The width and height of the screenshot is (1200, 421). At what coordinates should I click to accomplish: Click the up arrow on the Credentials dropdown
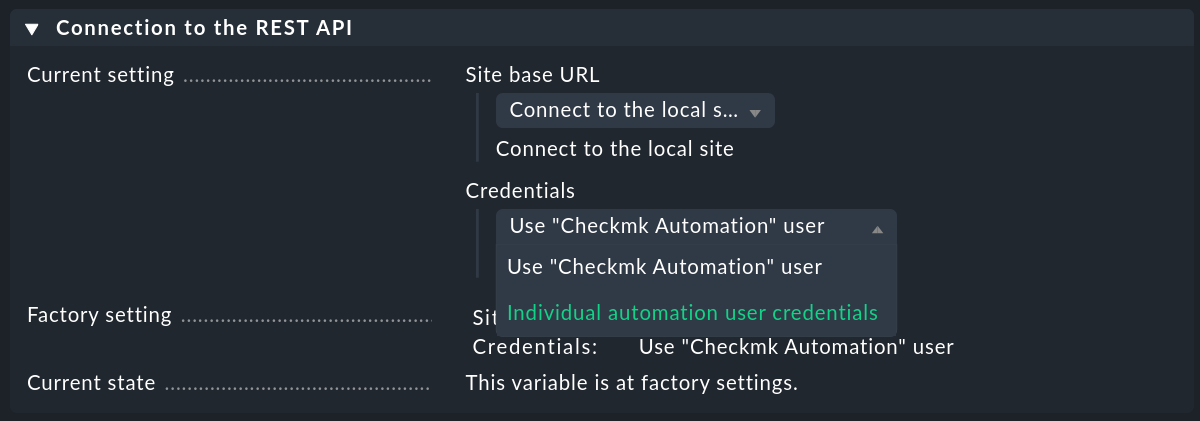877,229
